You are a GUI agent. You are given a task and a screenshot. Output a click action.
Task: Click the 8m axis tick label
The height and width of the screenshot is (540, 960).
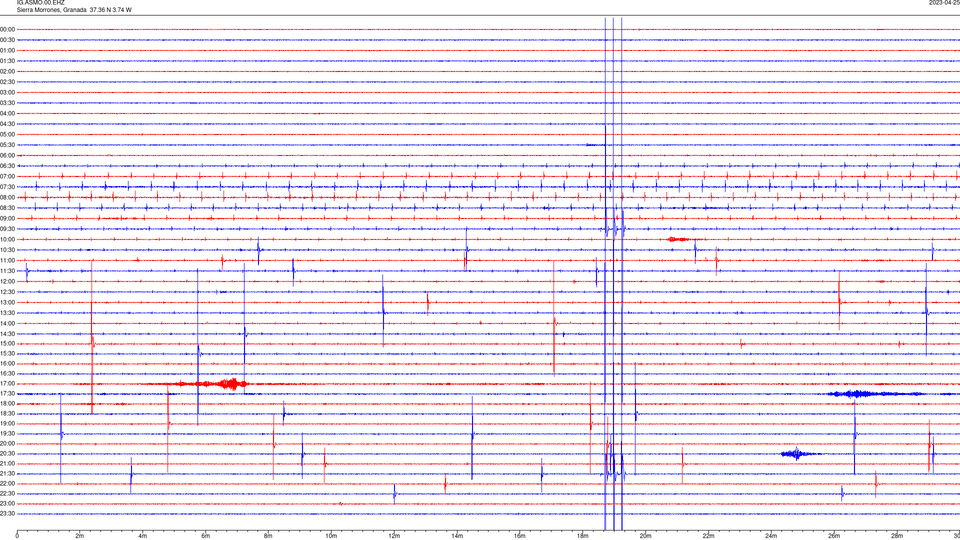[268, 536]
